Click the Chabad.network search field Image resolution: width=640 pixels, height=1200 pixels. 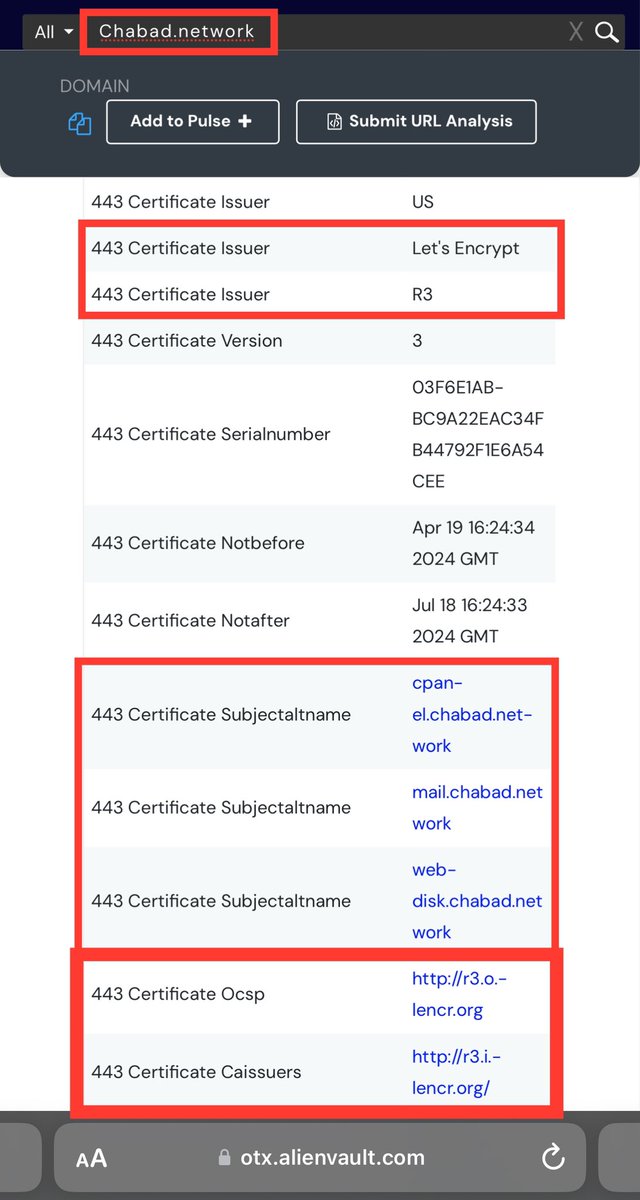[x=176, y=32]
